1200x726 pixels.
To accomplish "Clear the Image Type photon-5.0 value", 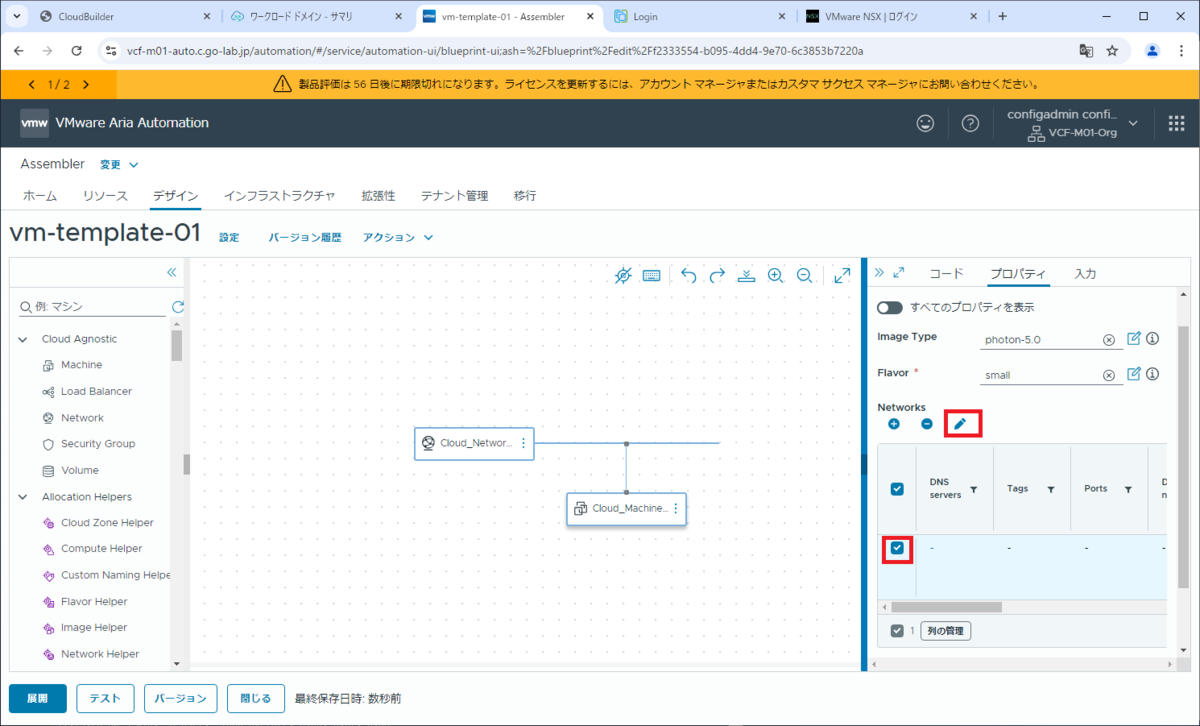I will [x=1108, y=340].
